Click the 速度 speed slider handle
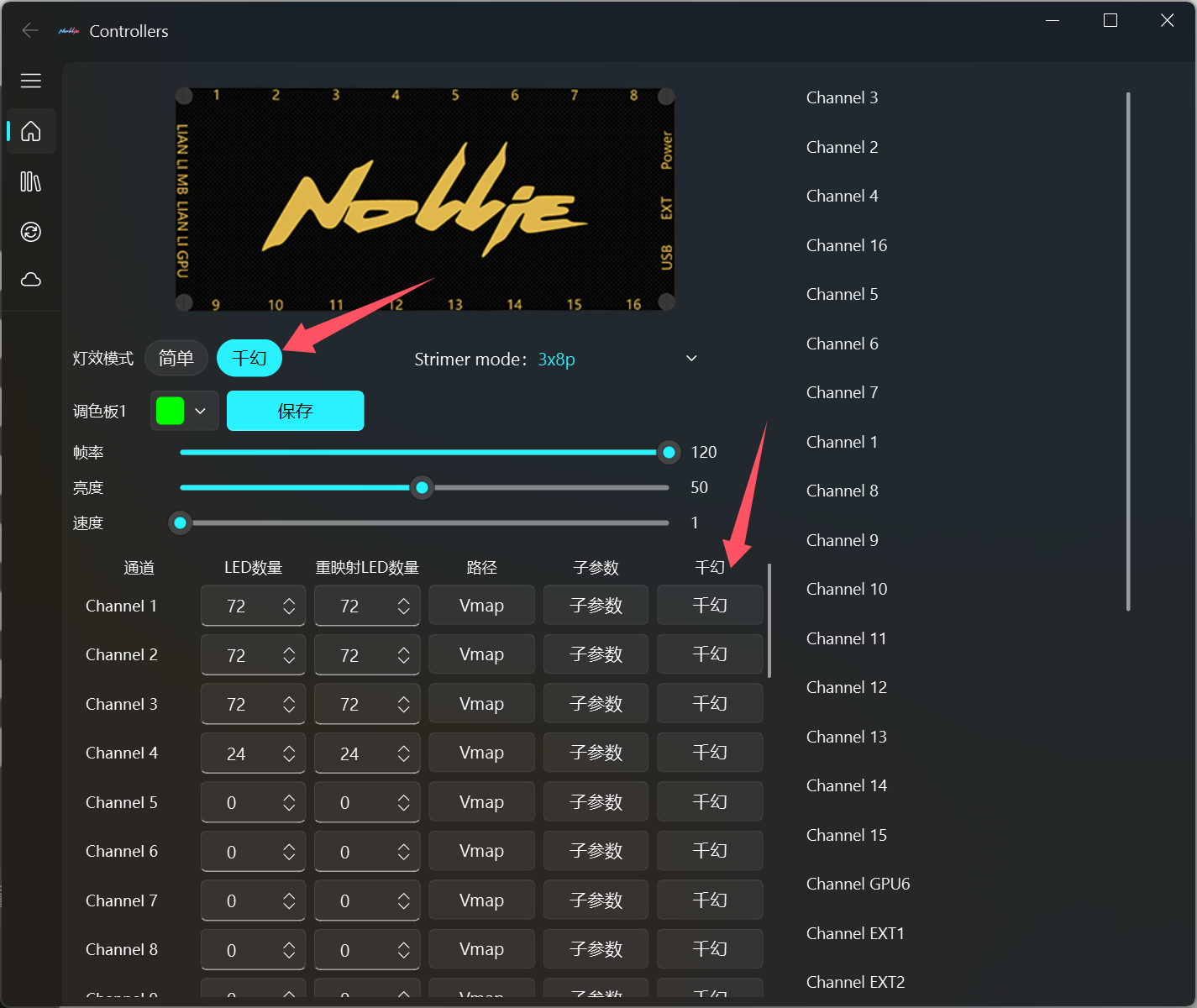This screenshot has width=1197, height=1008. [180, 522]
